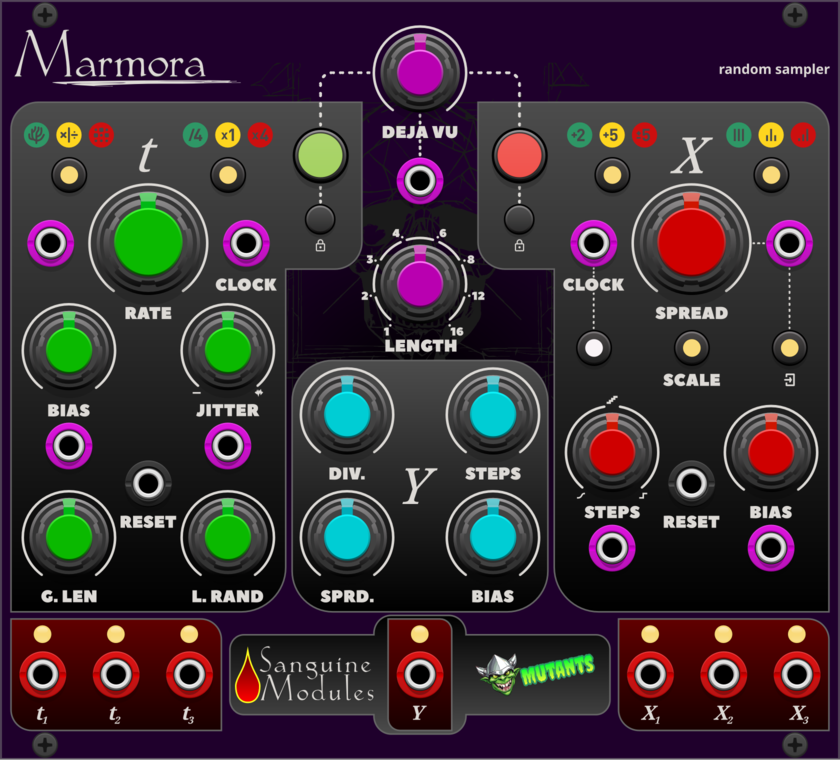
Task: Click the magenta DEJA VU knob
Action: pos(420,73)
